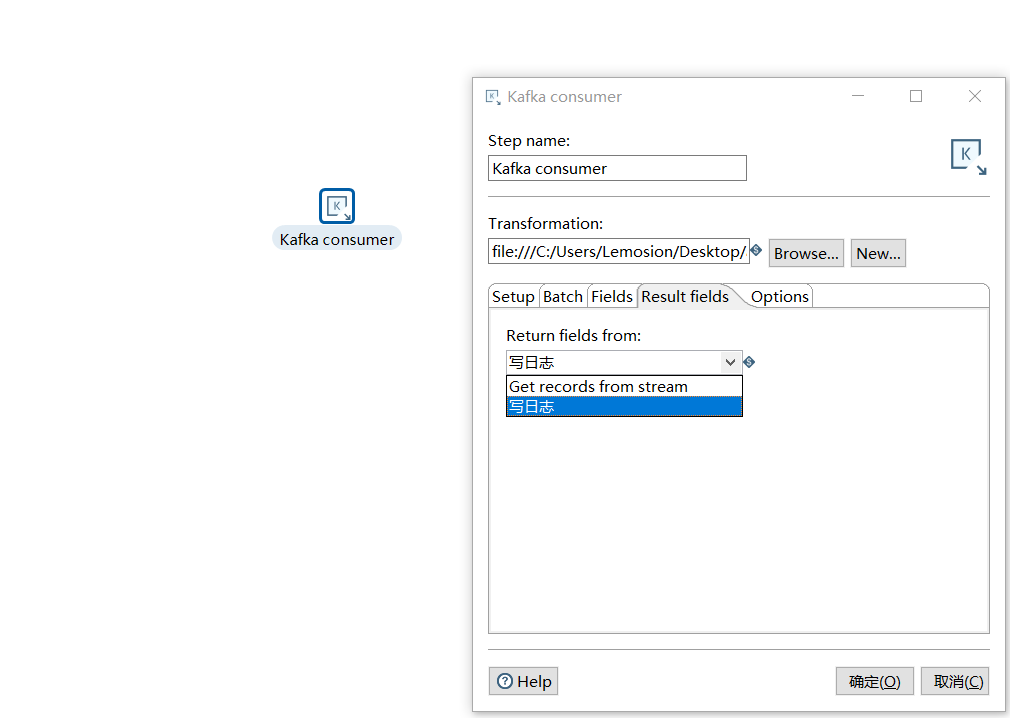Switch to the Options tab
Viewport: 1010px width, 718px height.
[779, 296]
